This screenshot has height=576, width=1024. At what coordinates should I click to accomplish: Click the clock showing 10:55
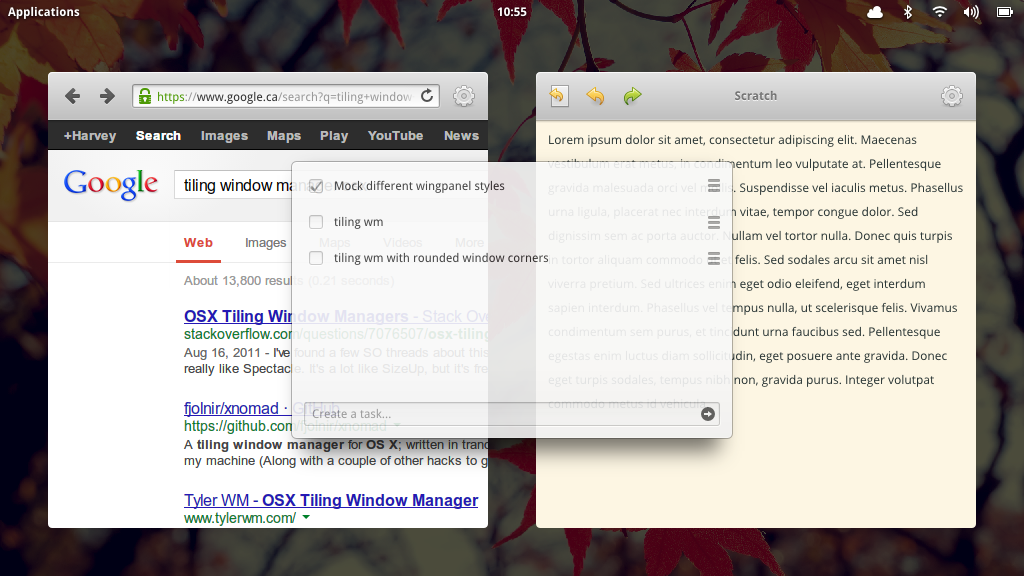coord(512,12)
